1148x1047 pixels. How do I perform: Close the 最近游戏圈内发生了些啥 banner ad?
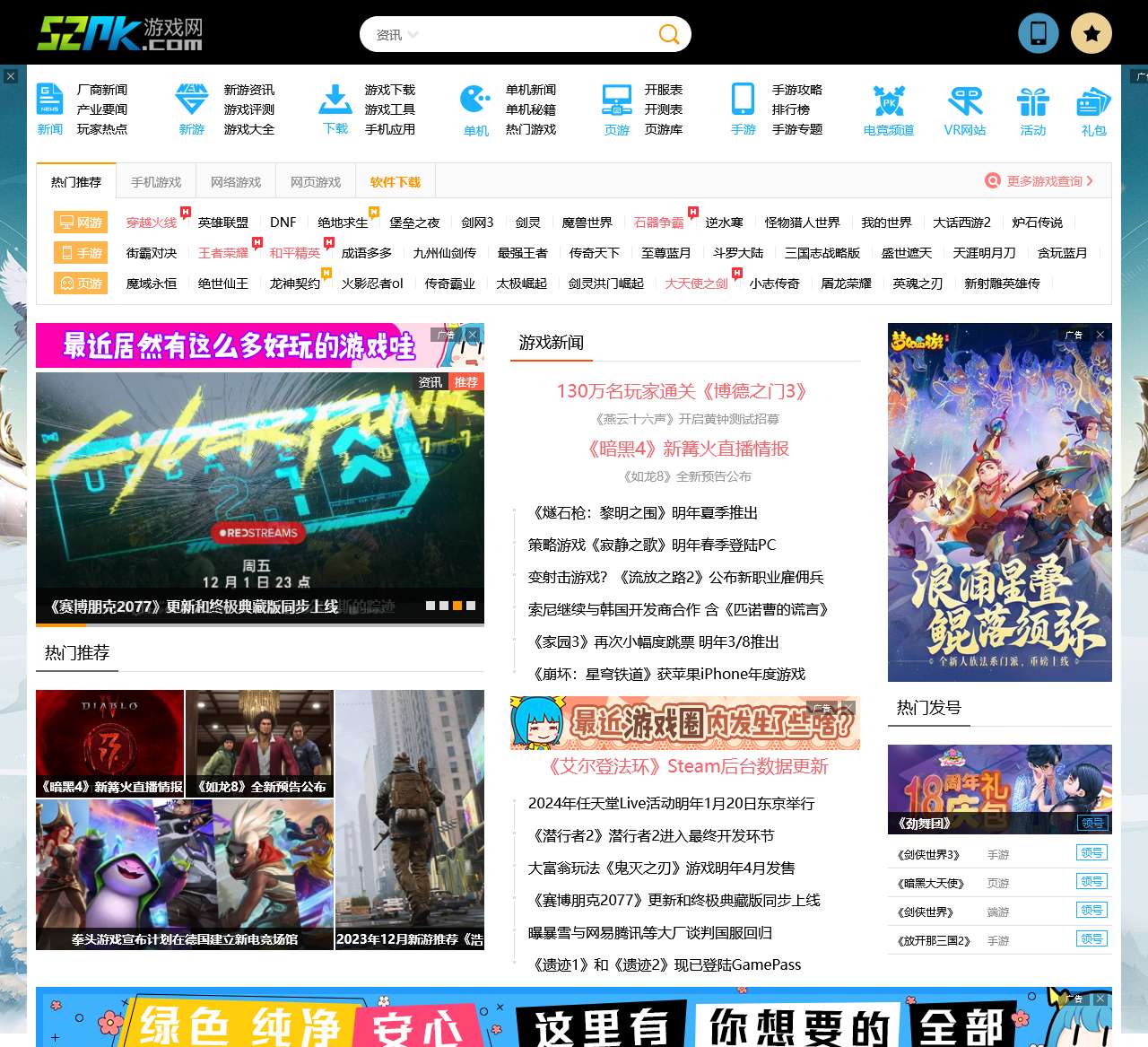[848, 708]
